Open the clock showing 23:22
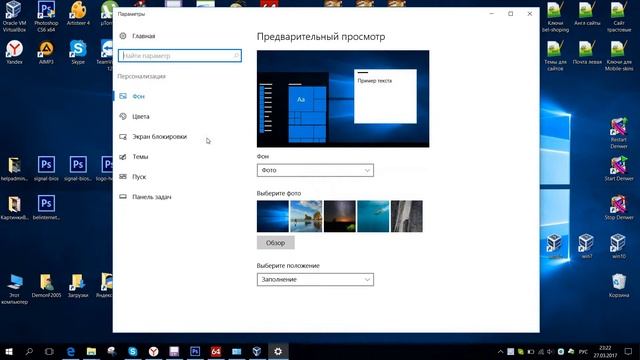Image resolution: width=640 pixels, height=360 pixels. pyautogui.click(x=605, y=351)
